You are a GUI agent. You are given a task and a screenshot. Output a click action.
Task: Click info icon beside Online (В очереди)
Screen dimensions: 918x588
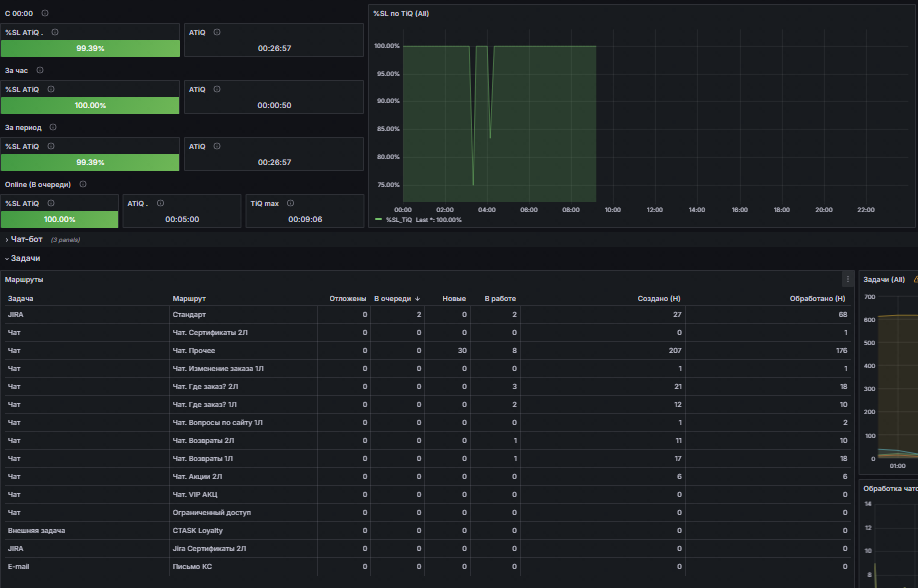coord(83,184)
